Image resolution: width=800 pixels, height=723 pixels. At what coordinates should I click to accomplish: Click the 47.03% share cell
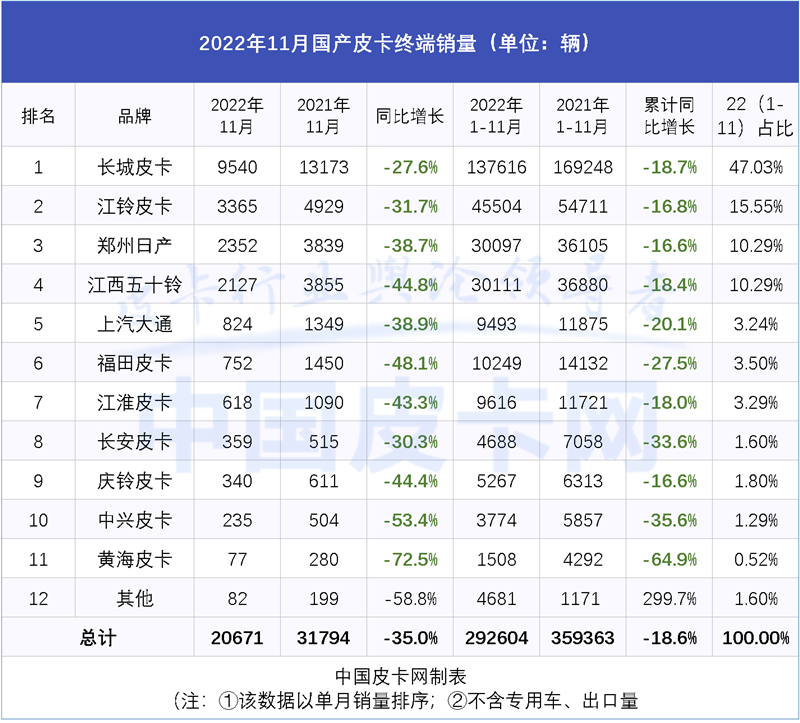(756, 167)
